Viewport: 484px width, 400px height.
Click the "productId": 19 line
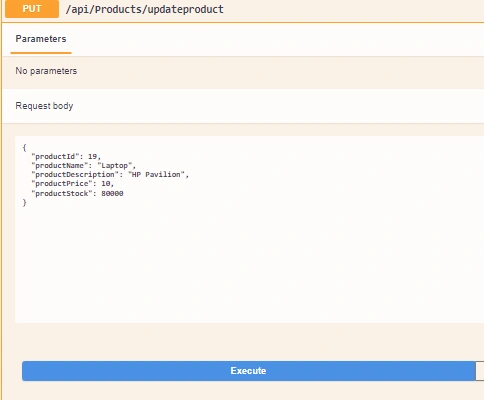66,156
